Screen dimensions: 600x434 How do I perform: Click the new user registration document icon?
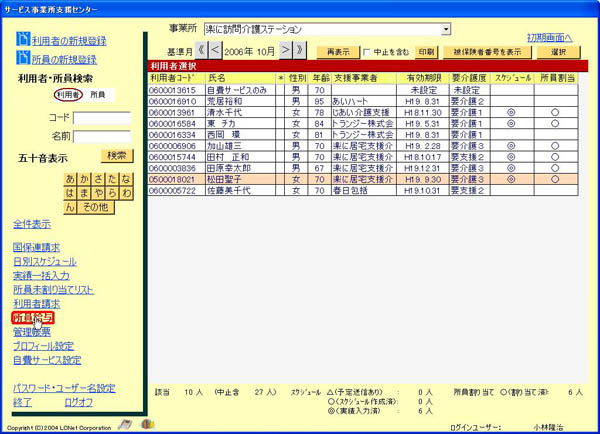[23, 39]
